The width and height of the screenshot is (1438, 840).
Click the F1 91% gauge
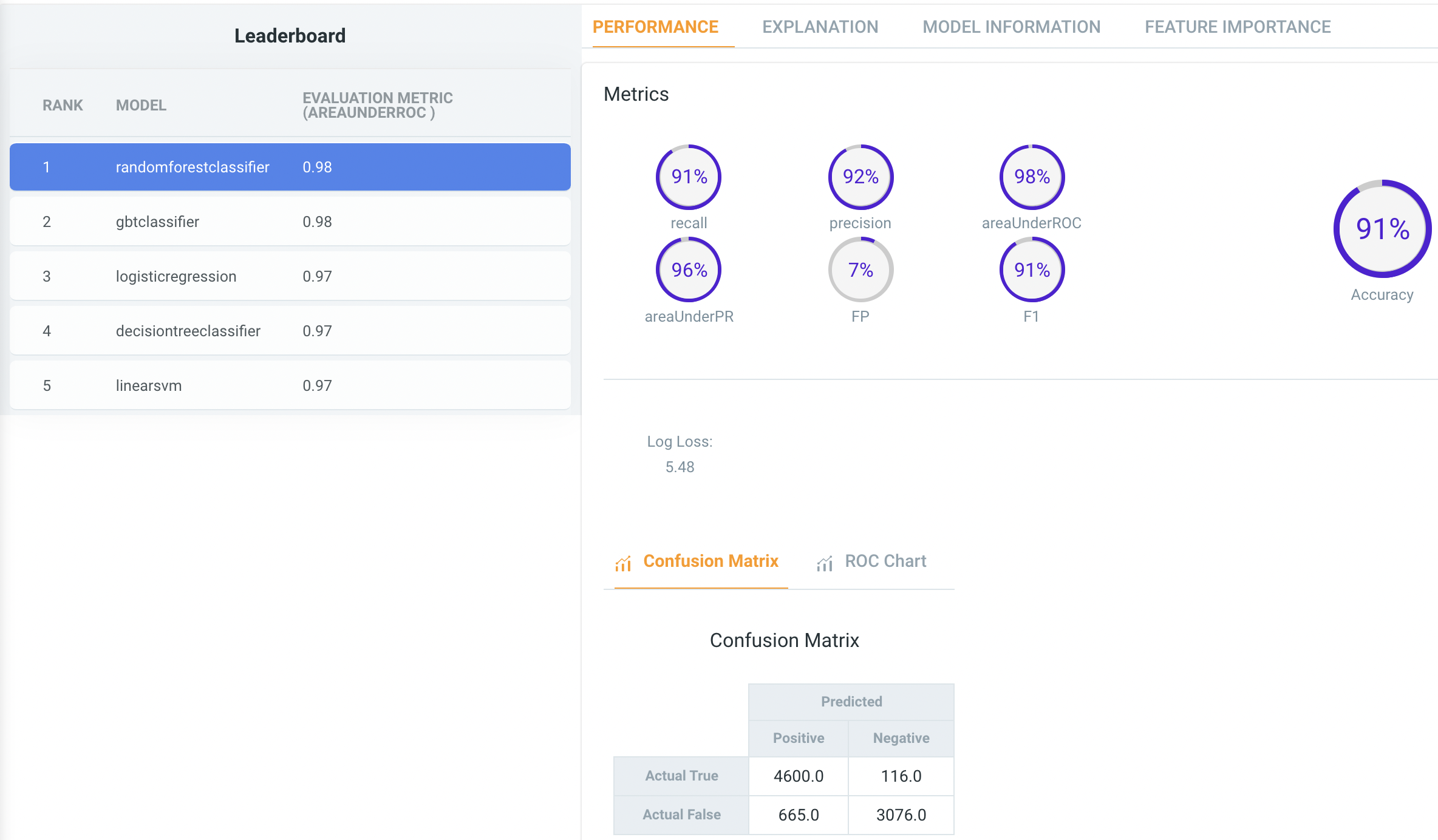(1032, 270)
